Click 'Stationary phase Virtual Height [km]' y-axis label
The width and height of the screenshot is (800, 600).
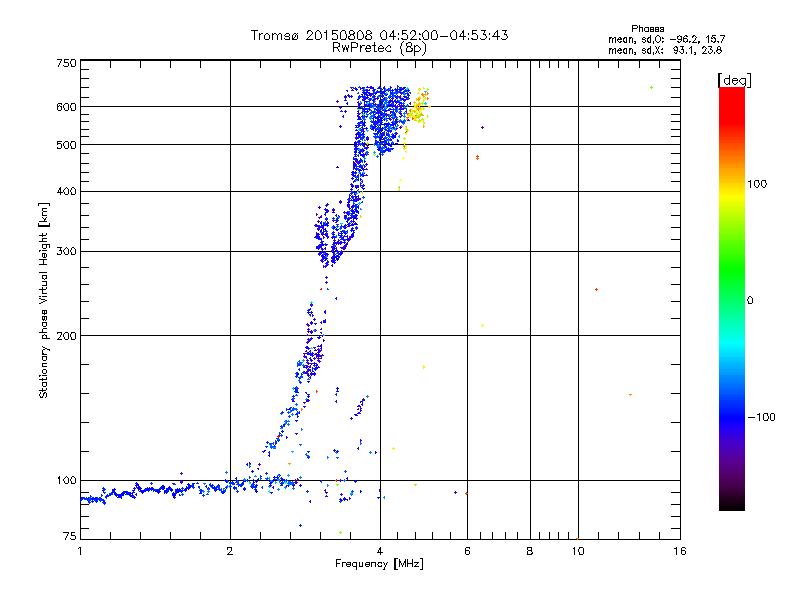pyautogui.click(x=43, y=300)
